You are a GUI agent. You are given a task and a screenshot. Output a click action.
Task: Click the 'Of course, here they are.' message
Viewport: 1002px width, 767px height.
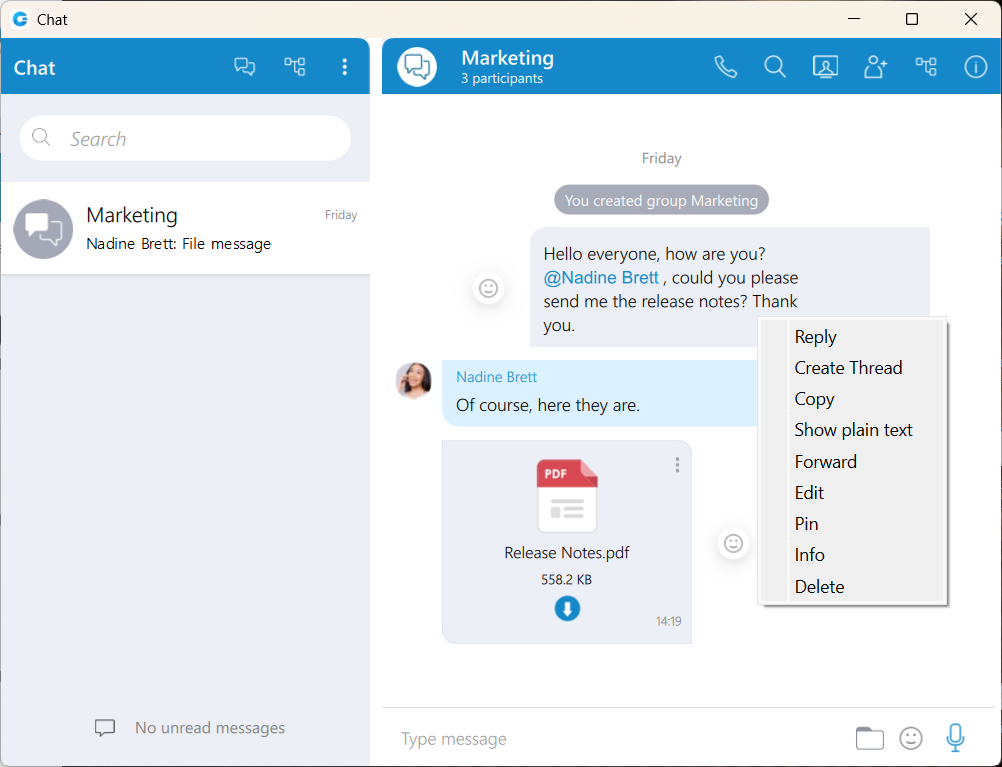(548, 405)
